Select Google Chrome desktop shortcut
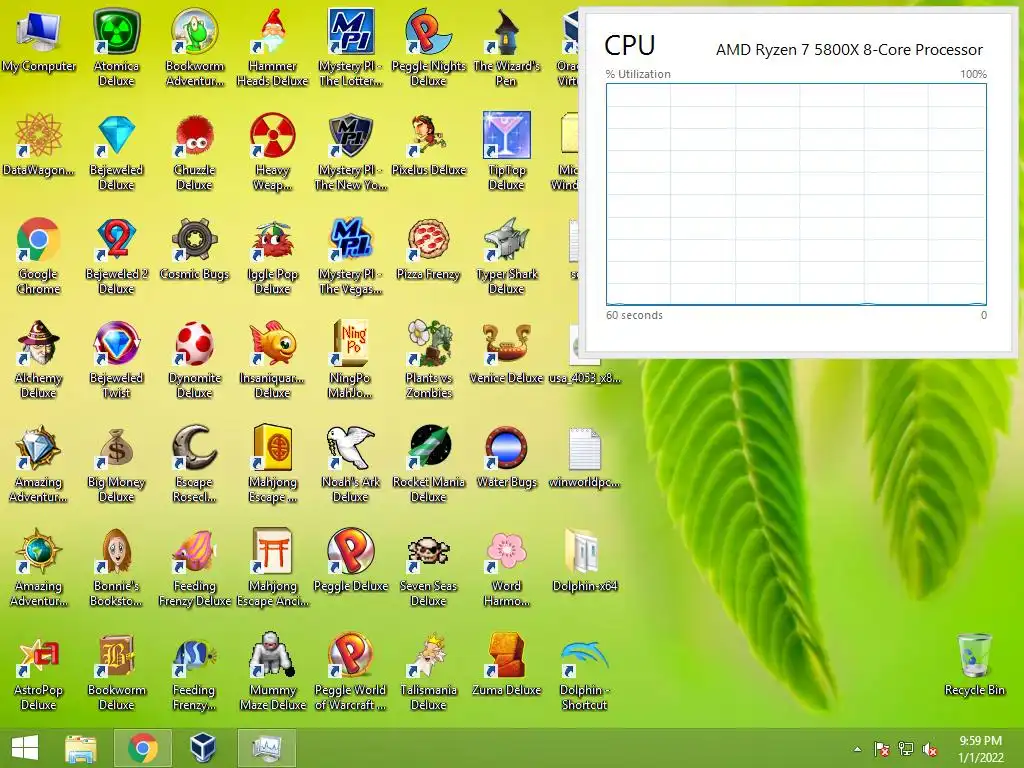Viewport: 1024px width, 768px height. [39, 240]
